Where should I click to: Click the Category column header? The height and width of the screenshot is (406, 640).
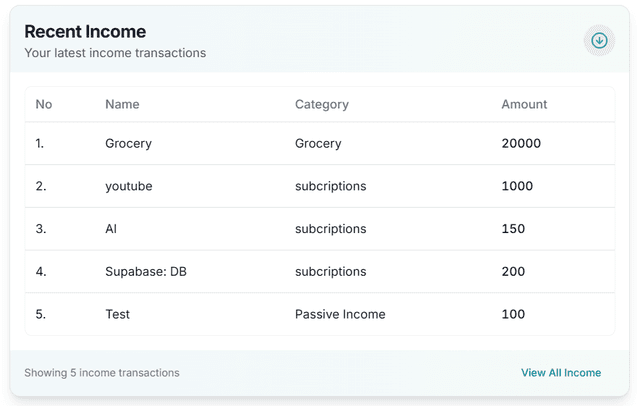321,104
